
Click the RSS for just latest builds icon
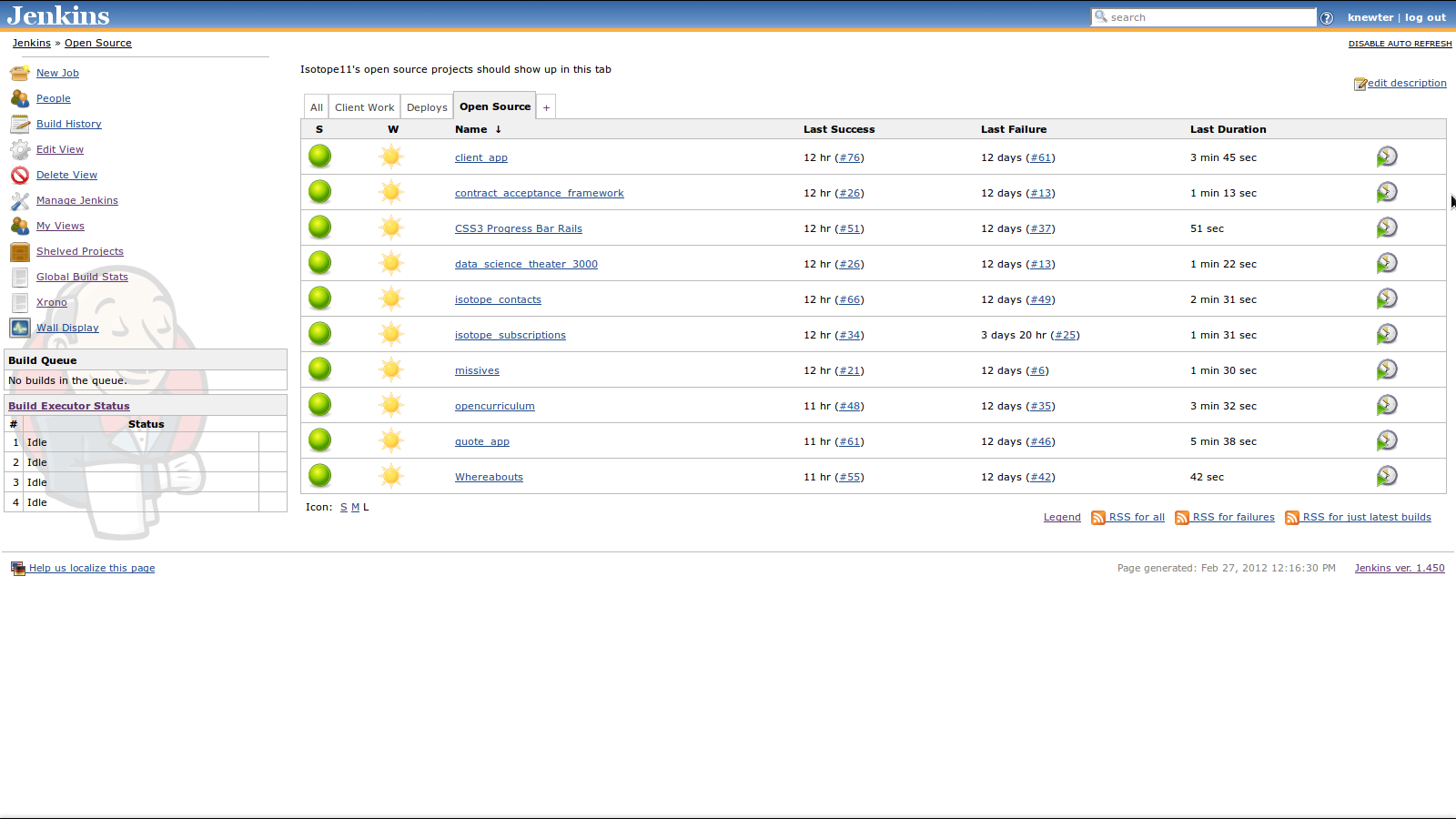coord(1292,518)
